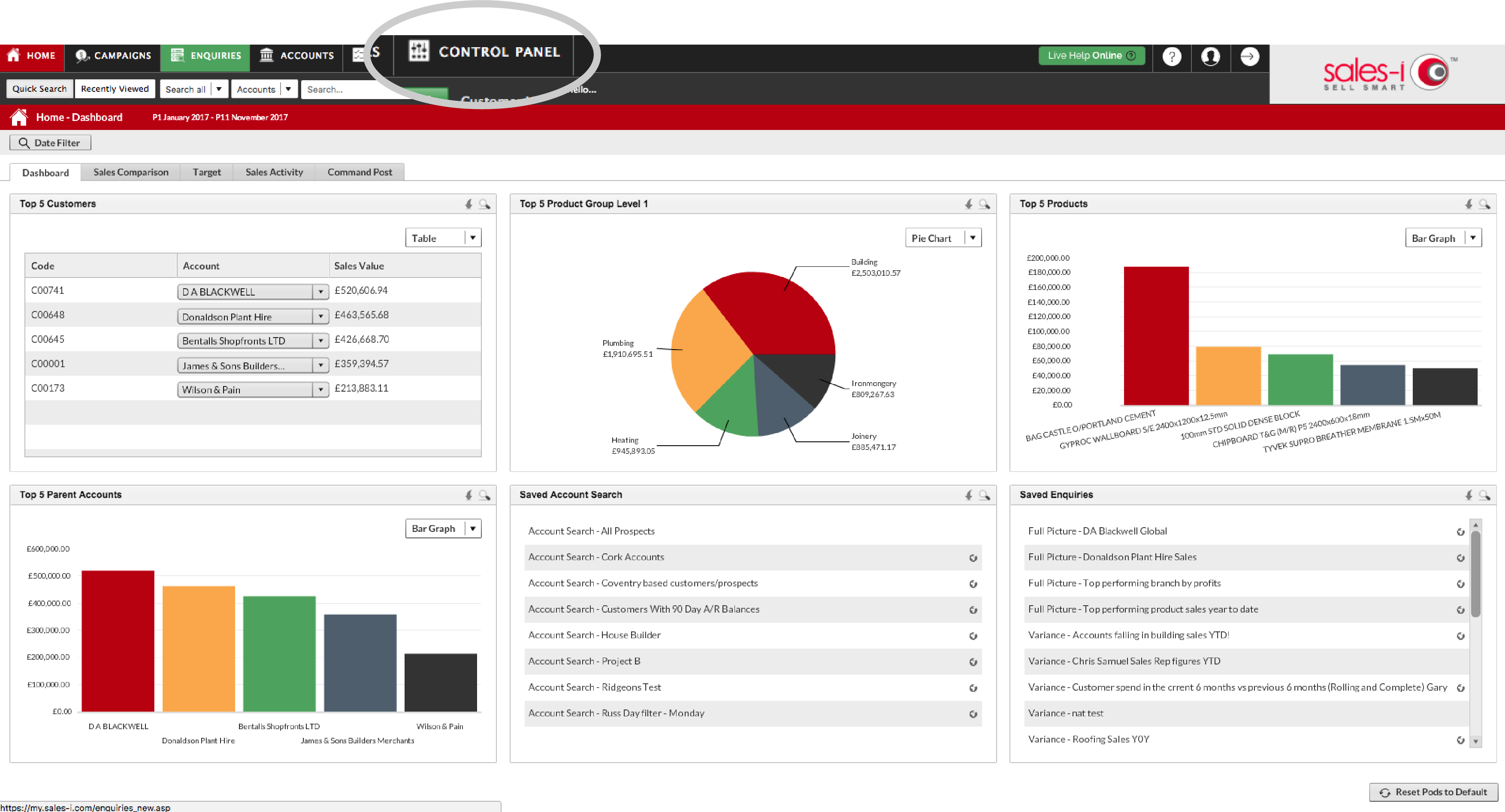Image resolution: width=1505 pixels, height=812 pixels.
Task: Pin the Saved Account Search pod
Action: (x=969, y=495)
